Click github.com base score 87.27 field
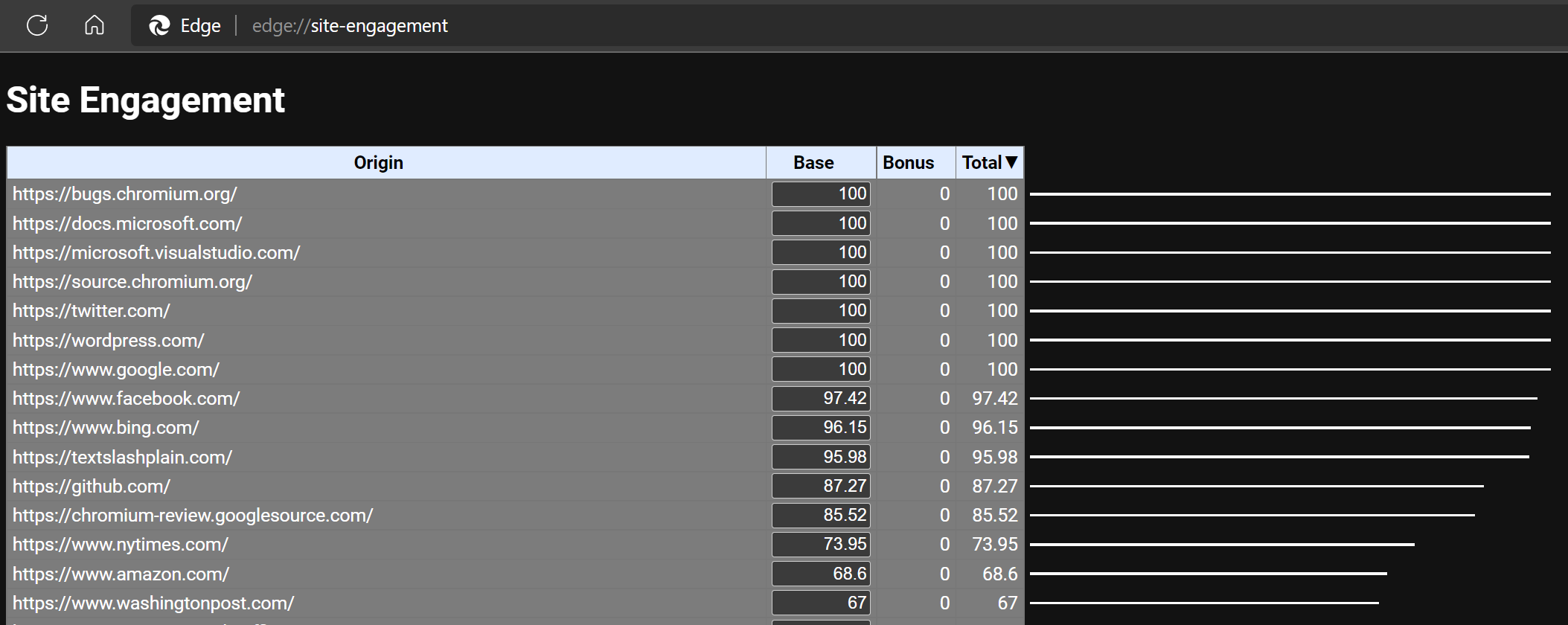The width and height of the screenshot is (1568, 625). tap(821, 487)
